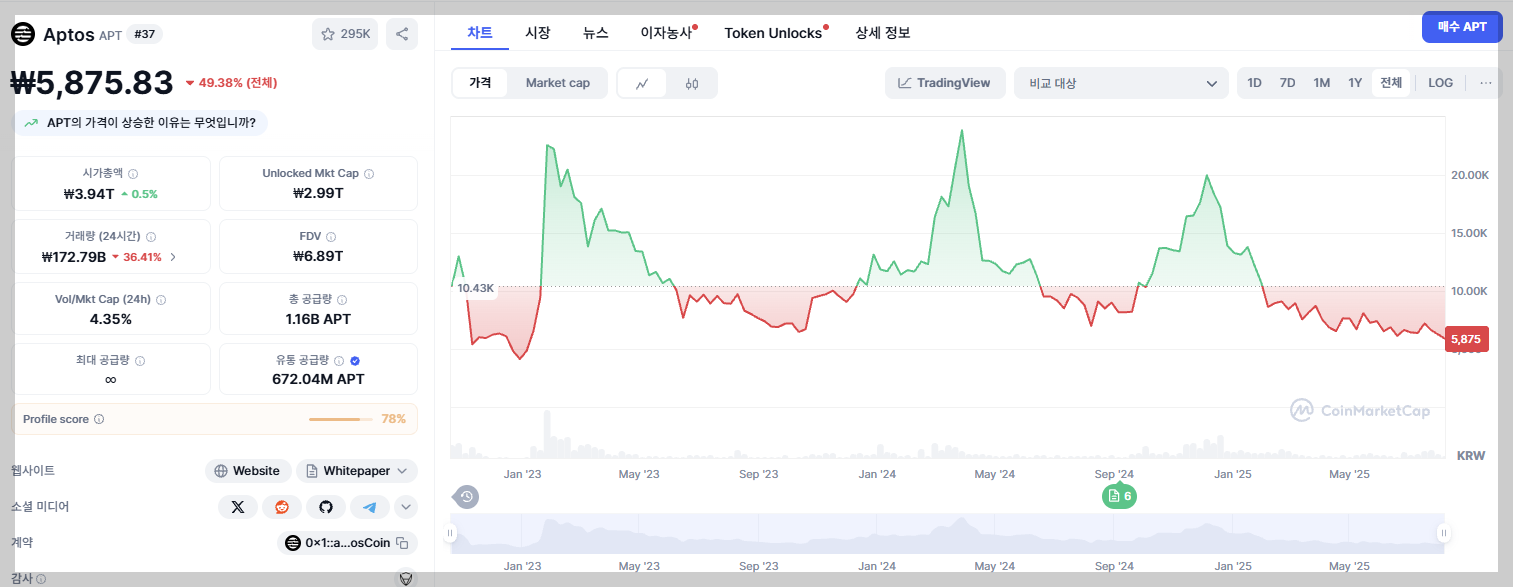Open TradingView chart button

pyautogui.click(x=945, y=83)
